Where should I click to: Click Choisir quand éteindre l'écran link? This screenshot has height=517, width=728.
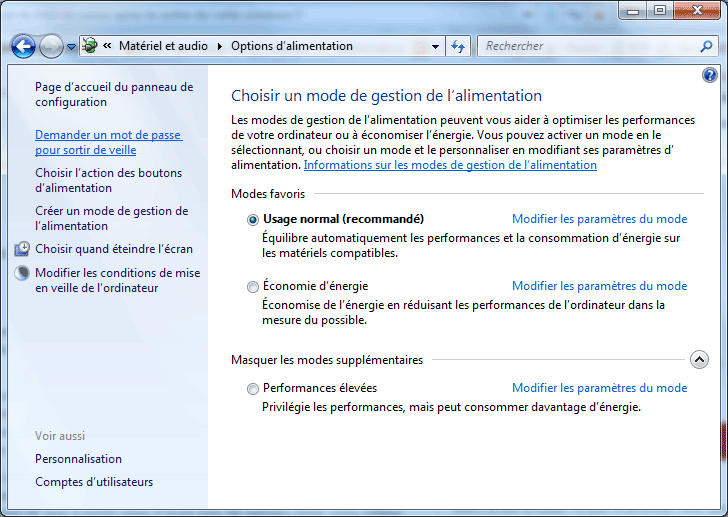tap(114, 249)
